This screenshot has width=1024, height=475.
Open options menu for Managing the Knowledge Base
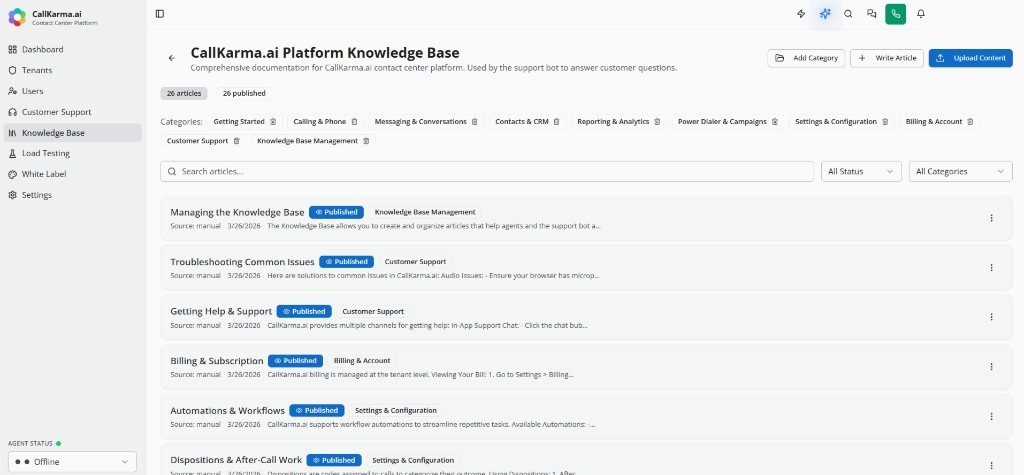[991, 218]
